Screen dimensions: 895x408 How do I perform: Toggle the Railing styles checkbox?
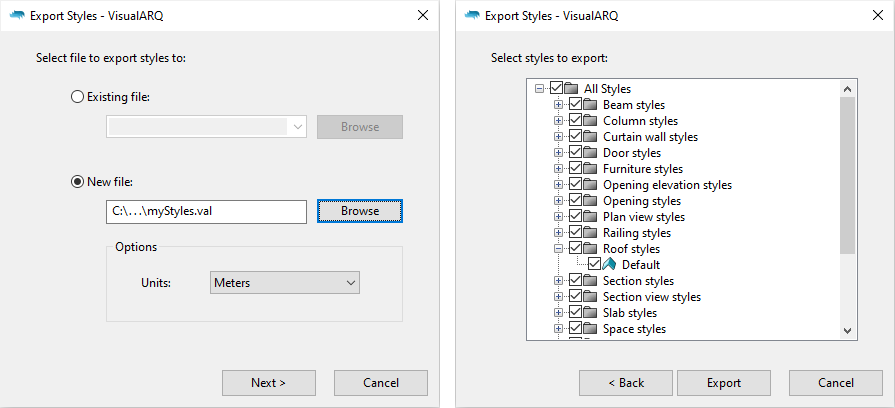click(x=575, y=232)
